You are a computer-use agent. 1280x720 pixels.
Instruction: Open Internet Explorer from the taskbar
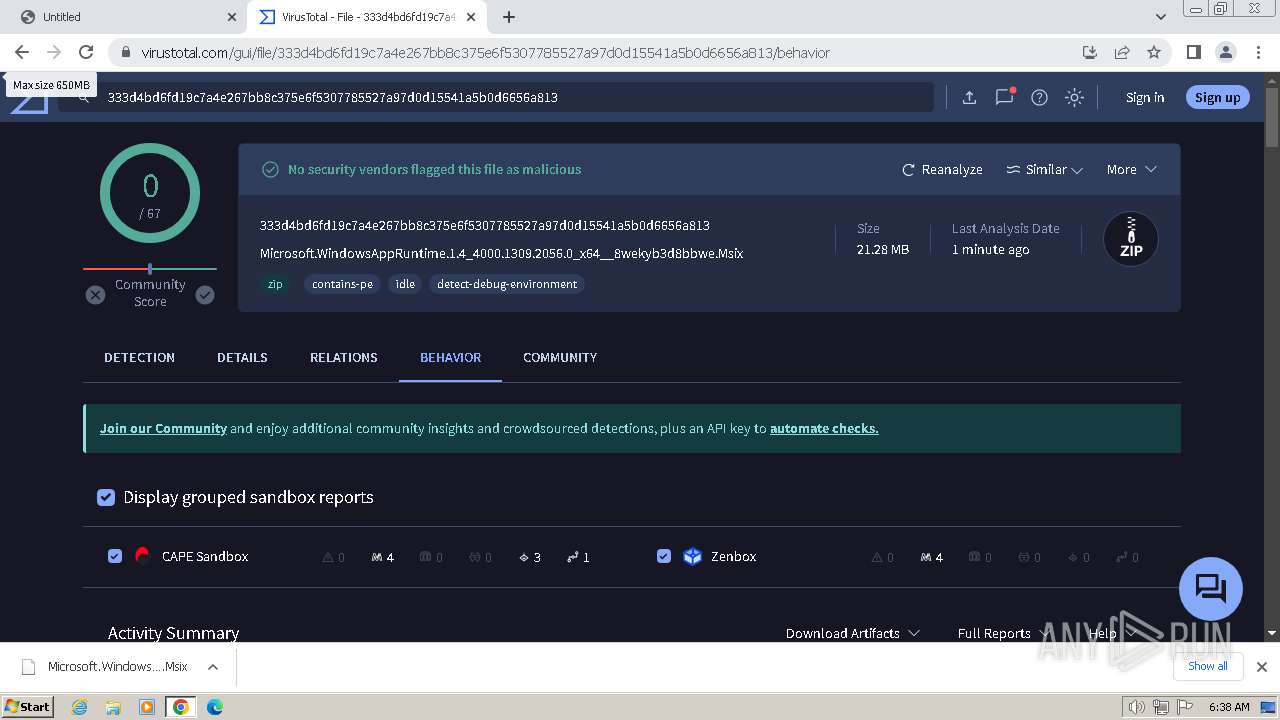click(x=79, y=707)
